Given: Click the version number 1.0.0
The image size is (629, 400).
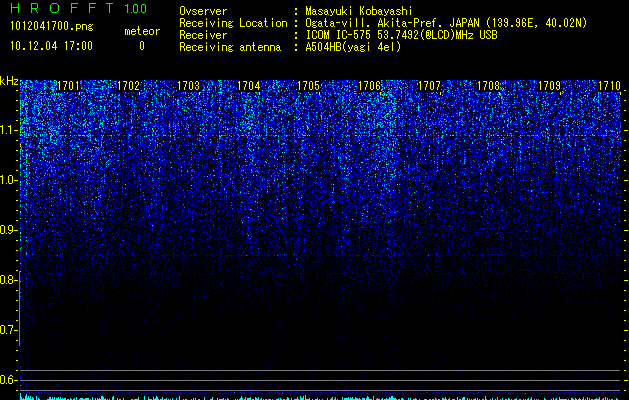Looking at the screenshot, I should click(x=135, y=8).
